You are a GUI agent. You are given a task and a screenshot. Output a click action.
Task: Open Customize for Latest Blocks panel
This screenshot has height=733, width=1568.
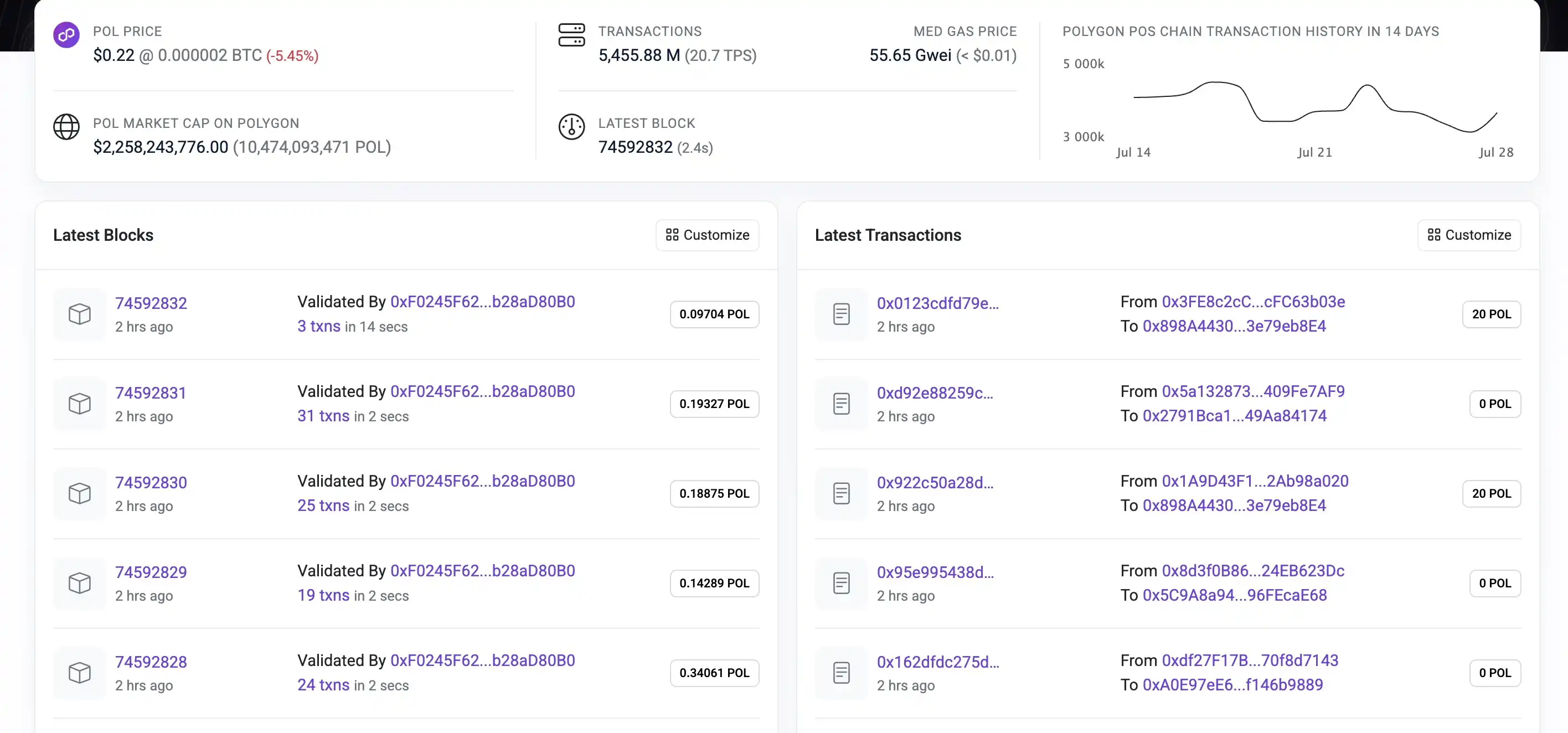707,235
